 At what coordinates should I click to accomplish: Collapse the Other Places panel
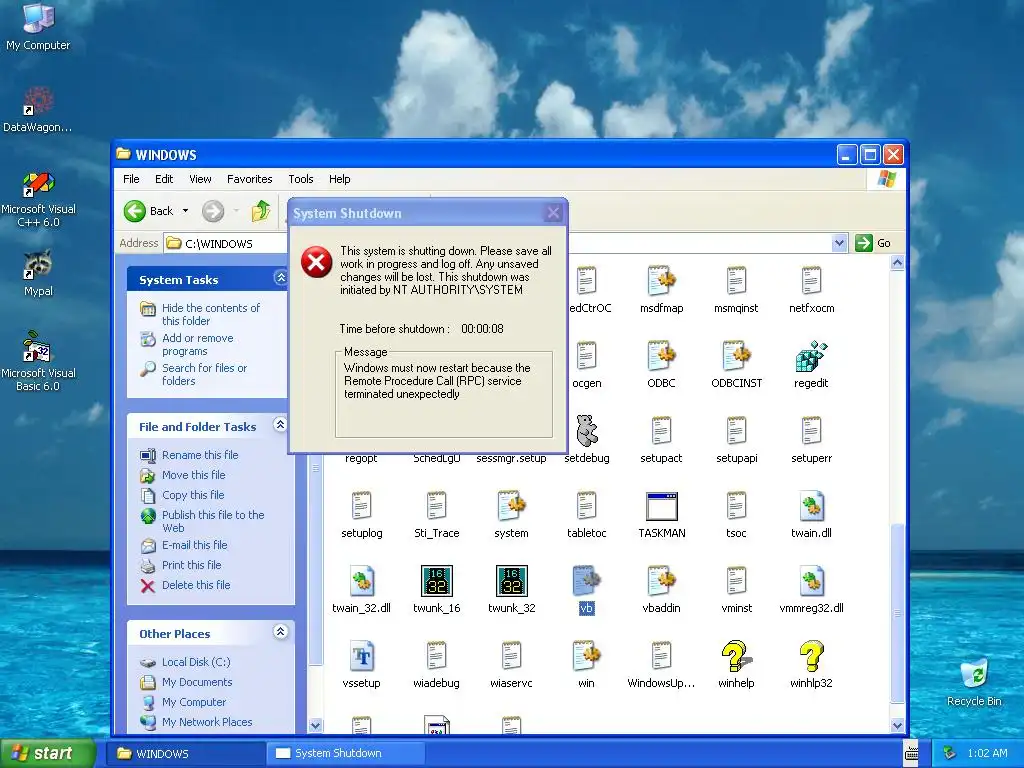[x=280, y=632]
